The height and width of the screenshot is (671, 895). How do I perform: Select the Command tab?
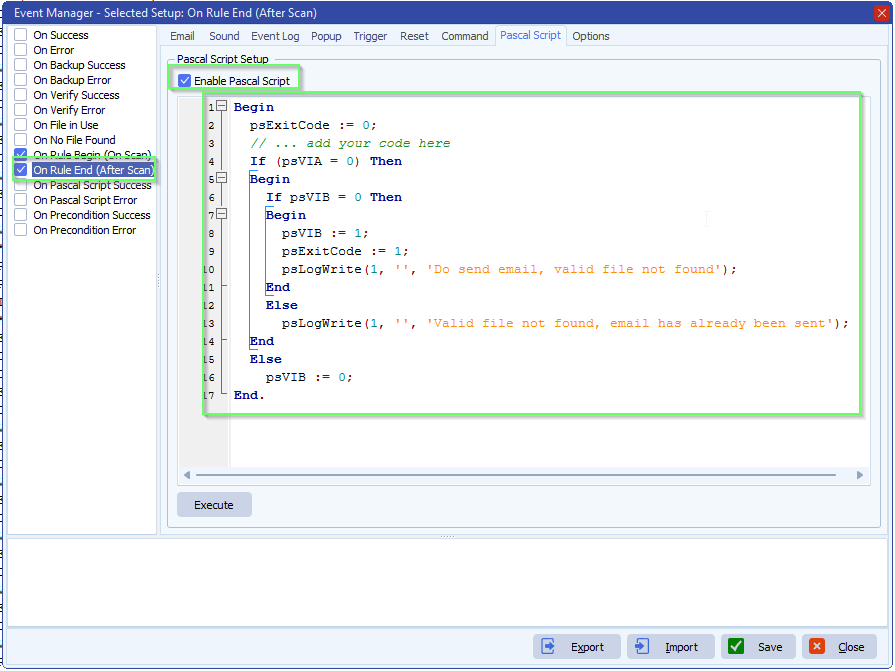coord(465,36)
